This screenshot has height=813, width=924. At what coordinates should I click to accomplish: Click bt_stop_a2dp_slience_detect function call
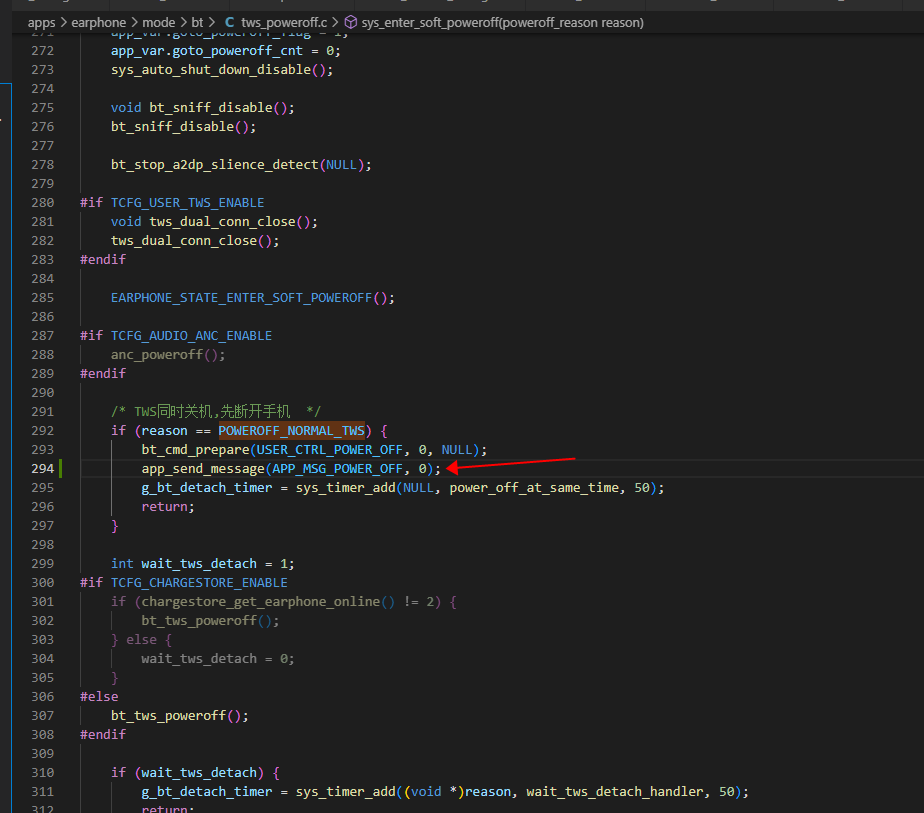pos(214,164)
